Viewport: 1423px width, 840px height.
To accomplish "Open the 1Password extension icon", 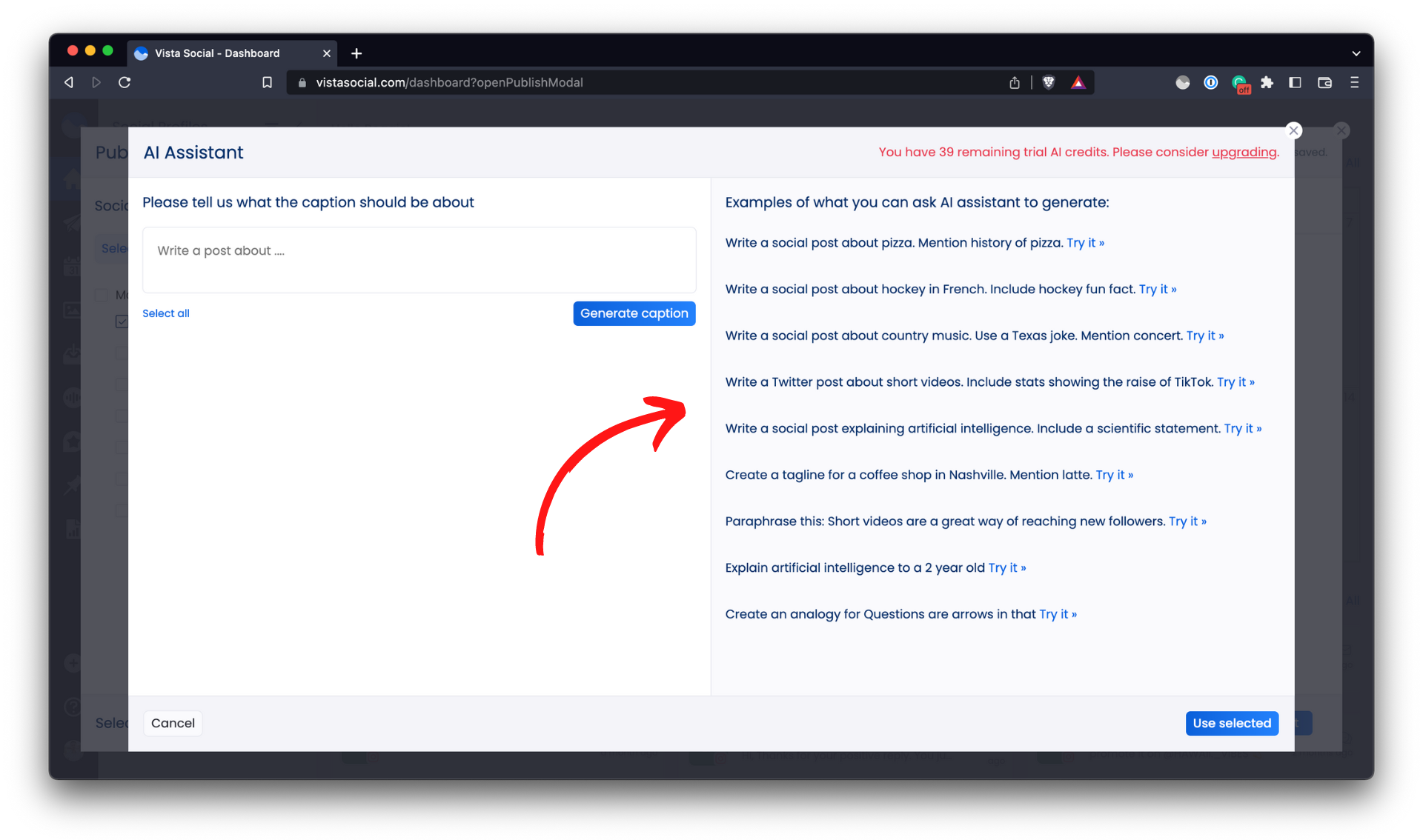I will 1210,82.
